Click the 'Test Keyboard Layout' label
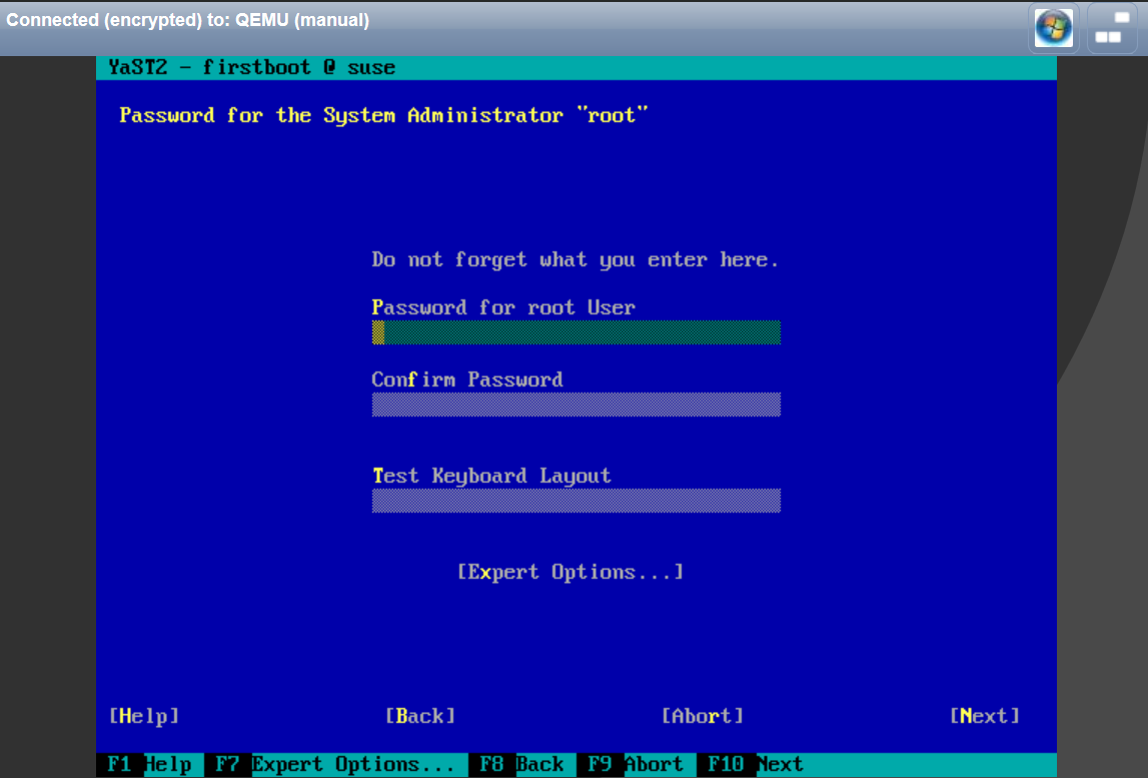The width and height of the screenshot is (1148, 778). 491,476
